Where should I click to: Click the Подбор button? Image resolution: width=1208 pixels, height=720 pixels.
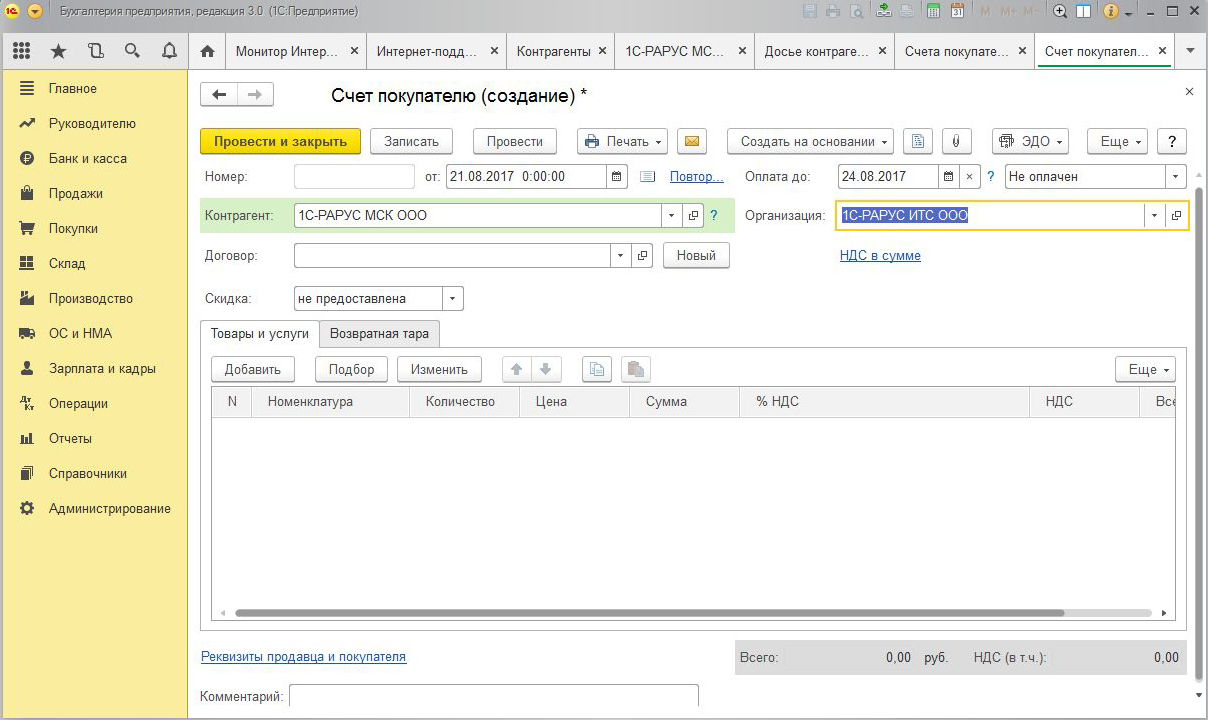pos(351,369)
